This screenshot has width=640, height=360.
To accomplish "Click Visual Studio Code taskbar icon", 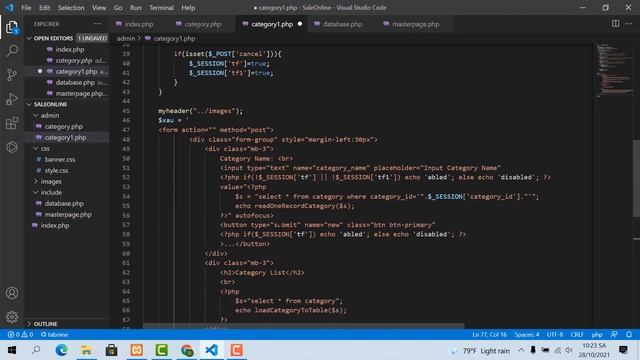I will point(211,350).
